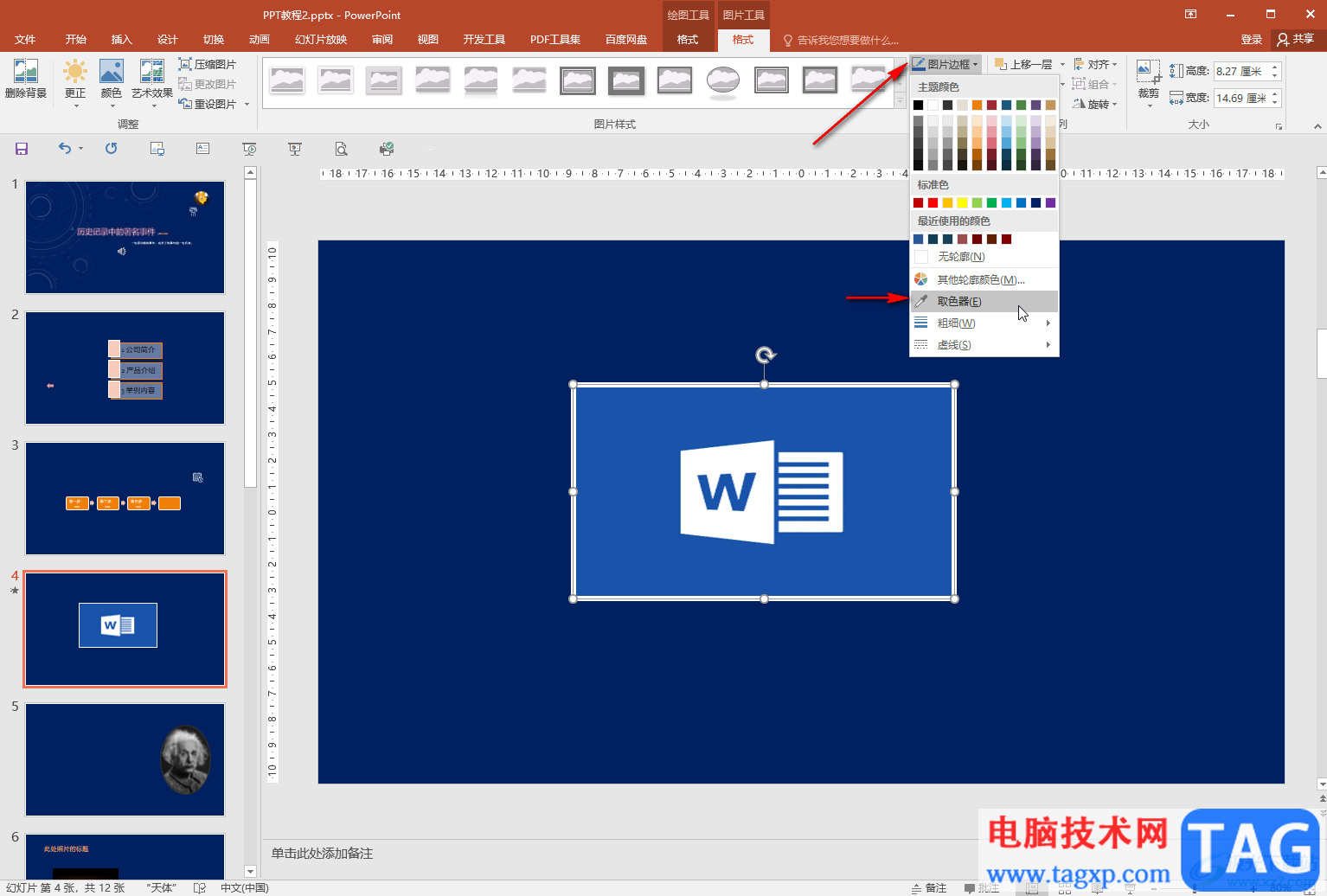Click the Remove Background (删除背景) icon

click(x=26, y=80)
